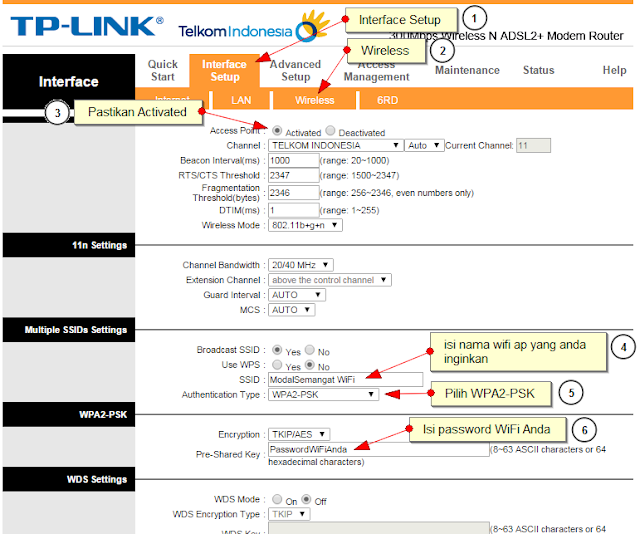Set Use WPS to Yes
This screenshot has height=534, width=640.
277,365
